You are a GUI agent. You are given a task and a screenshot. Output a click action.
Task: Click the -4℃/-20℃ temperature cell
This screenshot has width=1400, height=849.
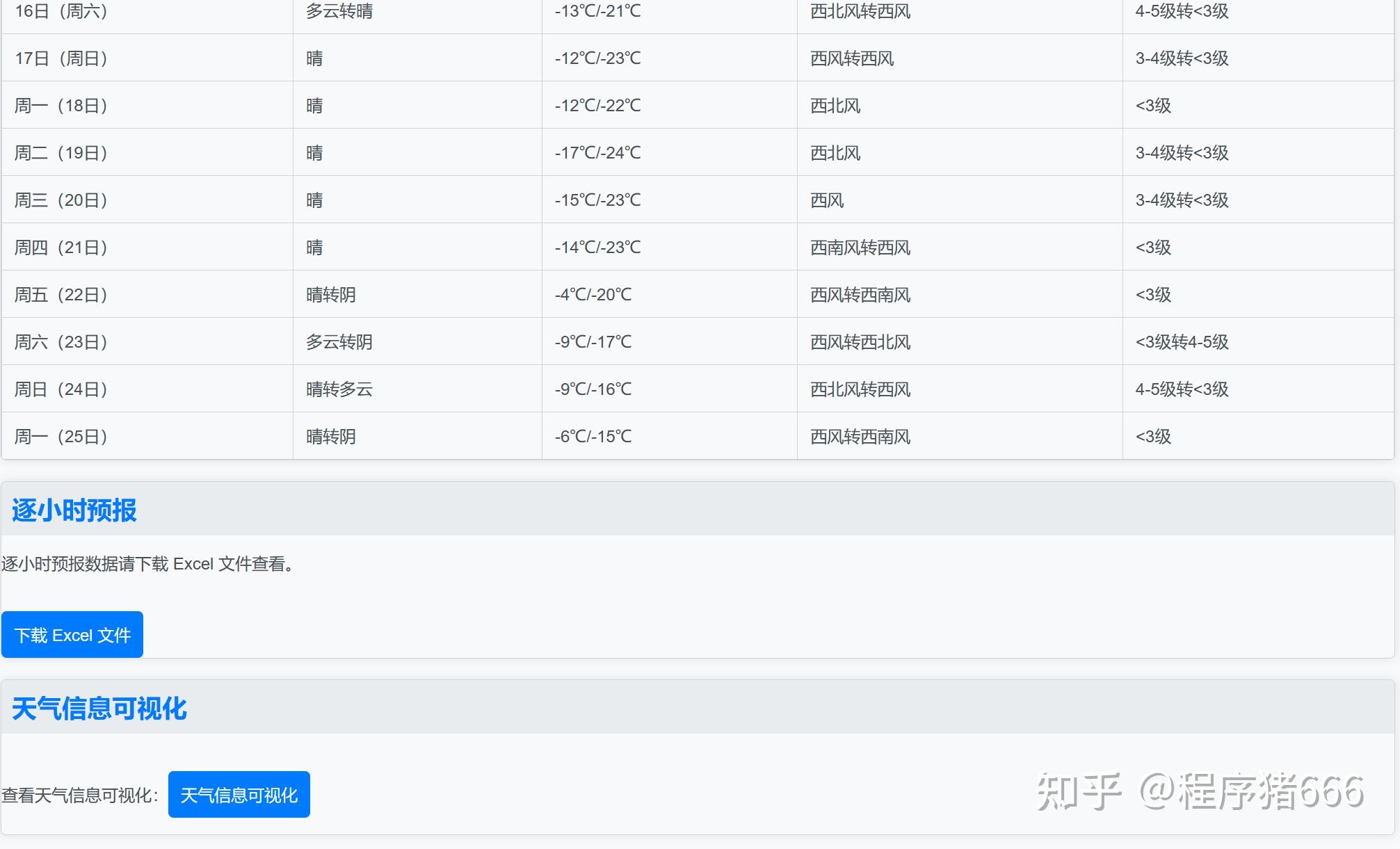coord(593,295)
